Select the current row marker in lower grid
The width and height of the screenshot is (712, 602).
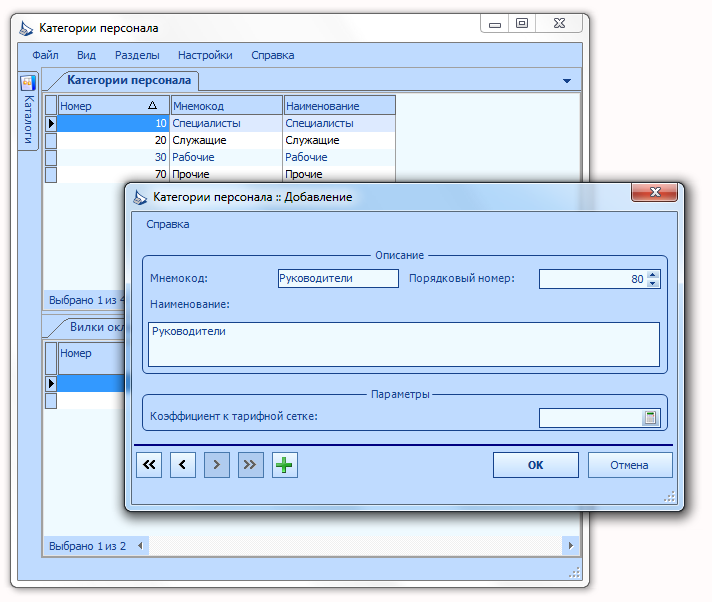point(51,383)
